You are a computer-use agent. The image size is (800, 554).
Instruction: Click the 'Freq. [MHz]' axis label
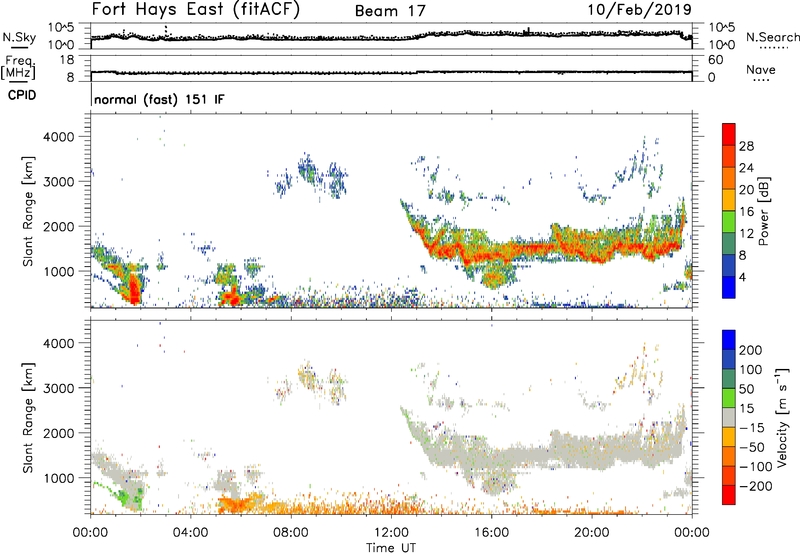[18, 68]
